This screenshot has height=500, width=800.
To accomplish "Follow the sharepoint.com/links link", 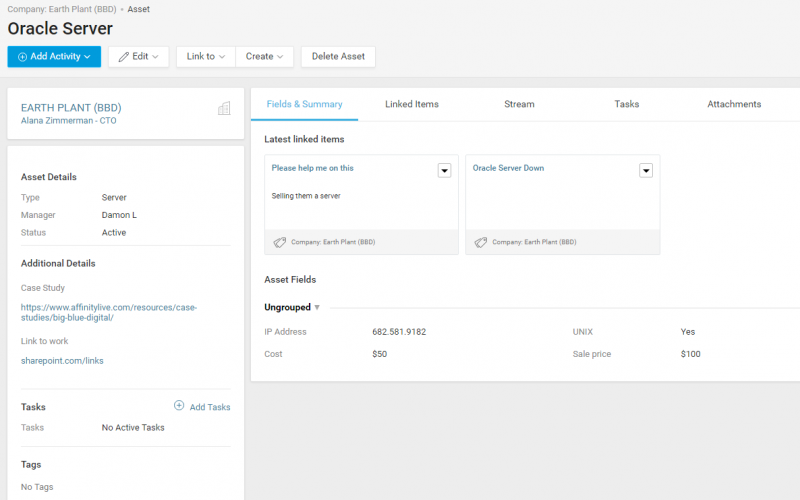I will 62,360.
